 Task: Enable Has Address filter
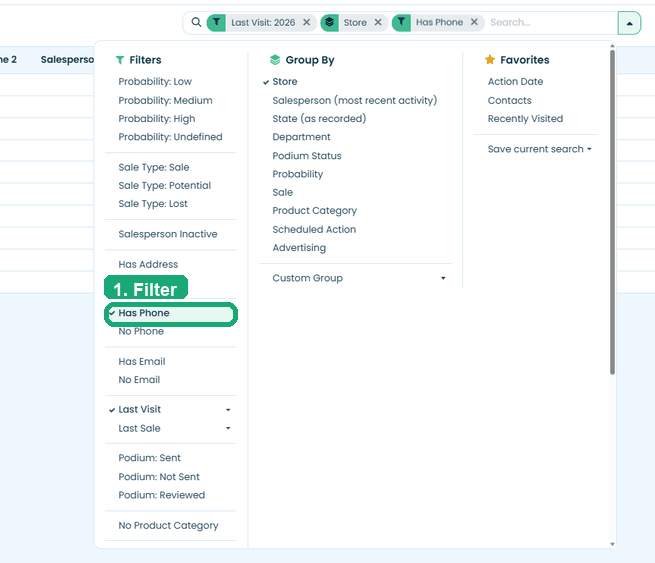click(148, 264)
